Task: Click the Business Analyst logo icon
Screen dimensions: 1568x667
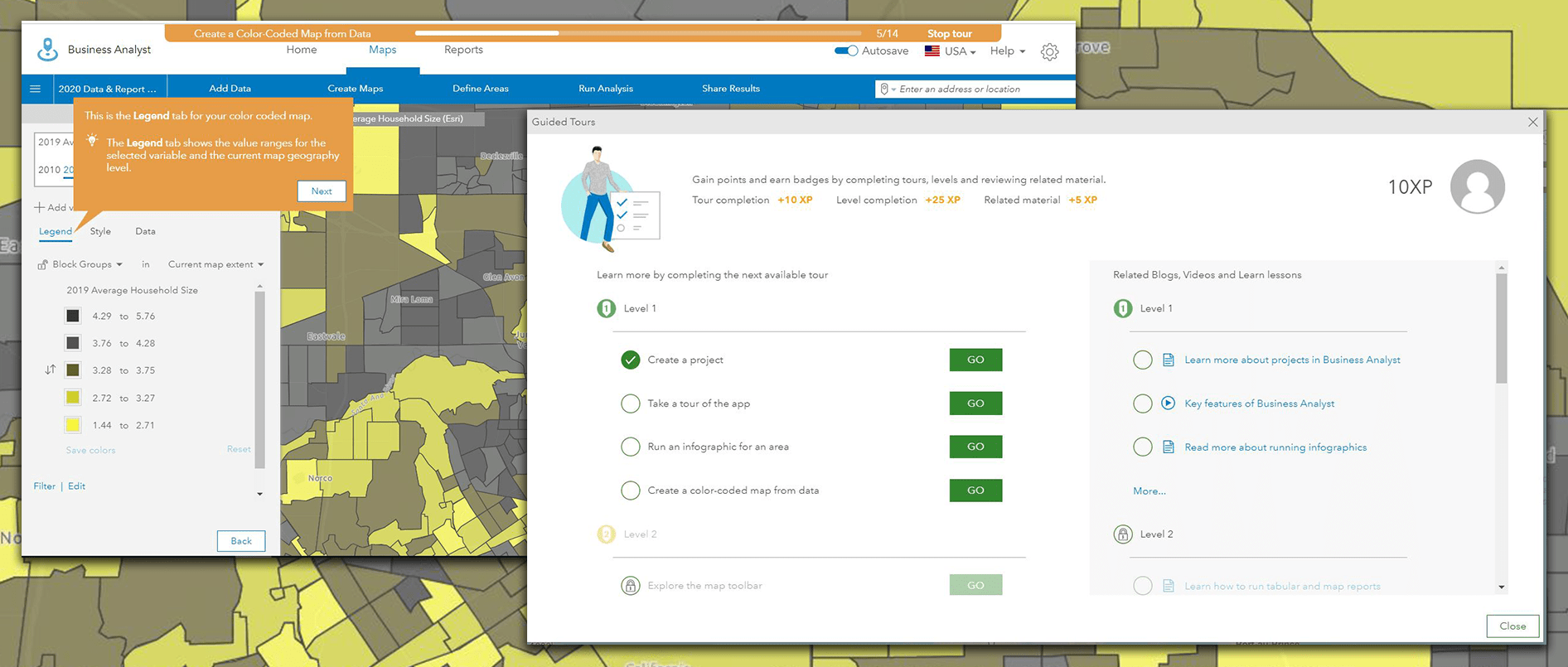Action: [48, 50]
